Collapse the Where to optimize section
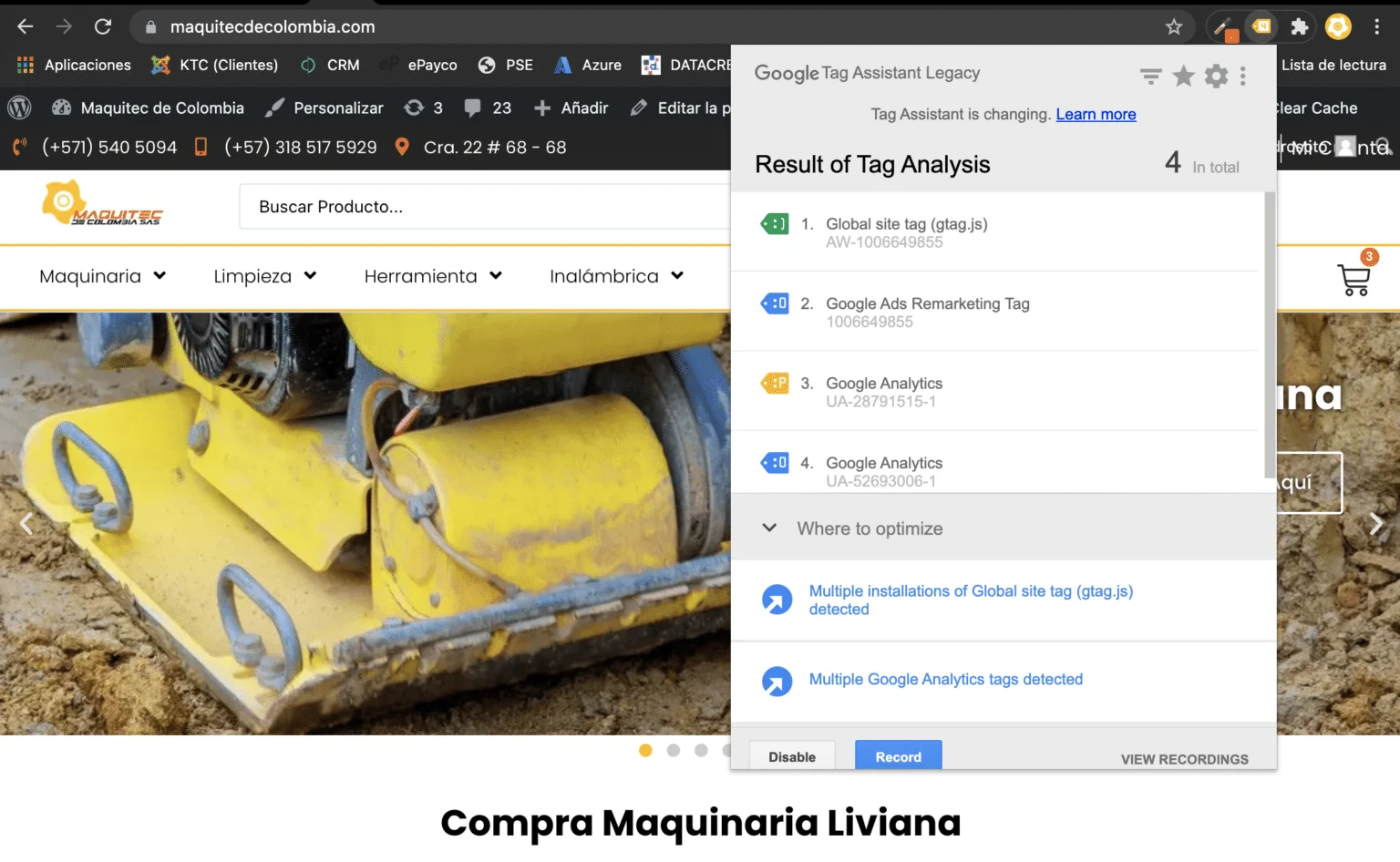Screen dimensions: 1400x862 pyautogui.click(x=769, y=528)
